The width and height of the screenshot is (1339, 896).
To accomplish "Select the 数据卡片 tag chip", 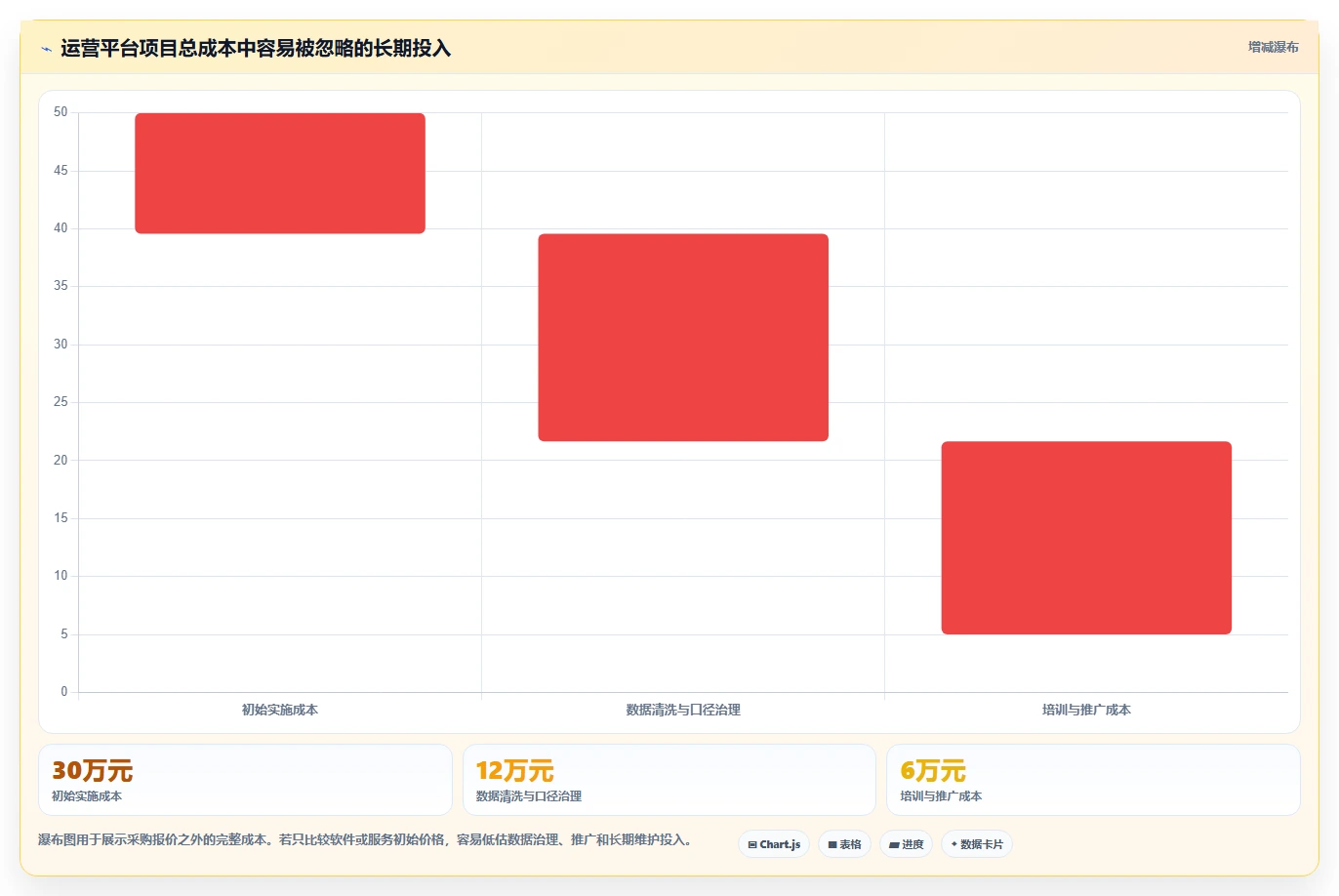I will [x=977, y=844].
